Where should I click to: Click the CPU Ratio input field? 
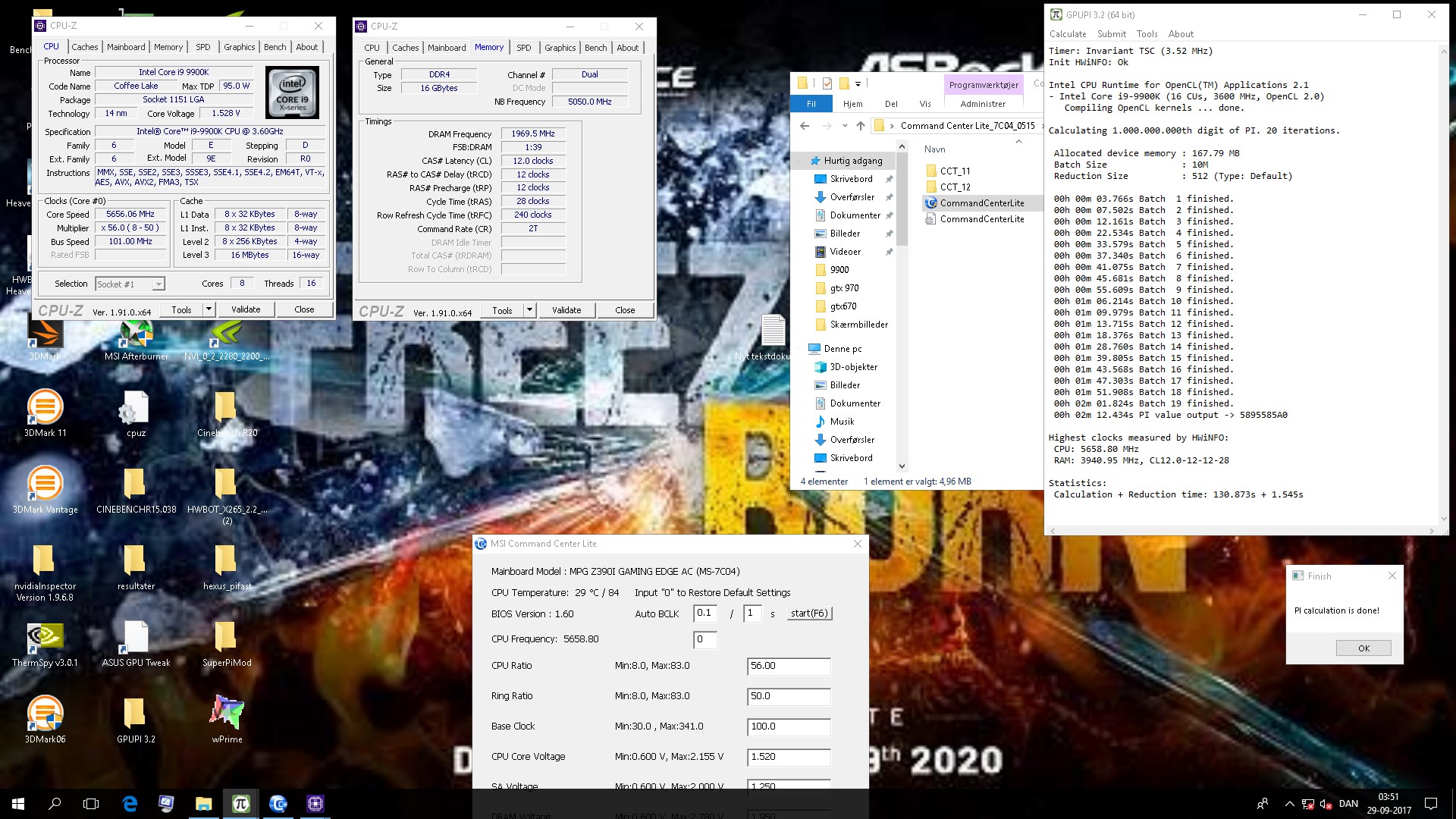pyautogui.click(x=789, y=666)
